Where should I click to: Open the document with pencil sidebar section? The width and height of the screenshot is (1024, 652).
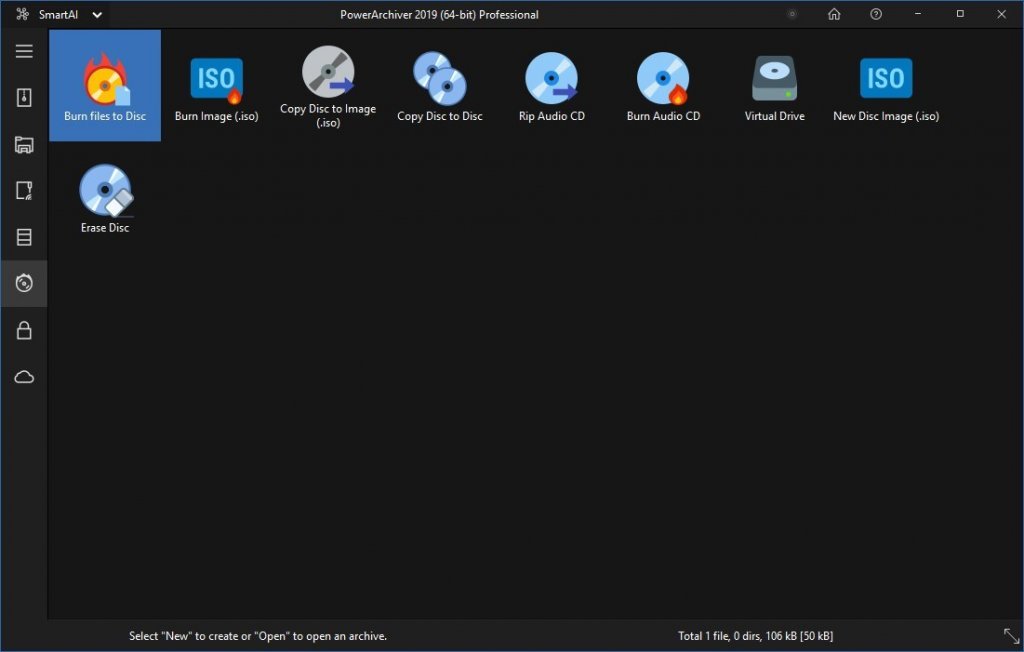pyautogui.click(x=24, y=191)
